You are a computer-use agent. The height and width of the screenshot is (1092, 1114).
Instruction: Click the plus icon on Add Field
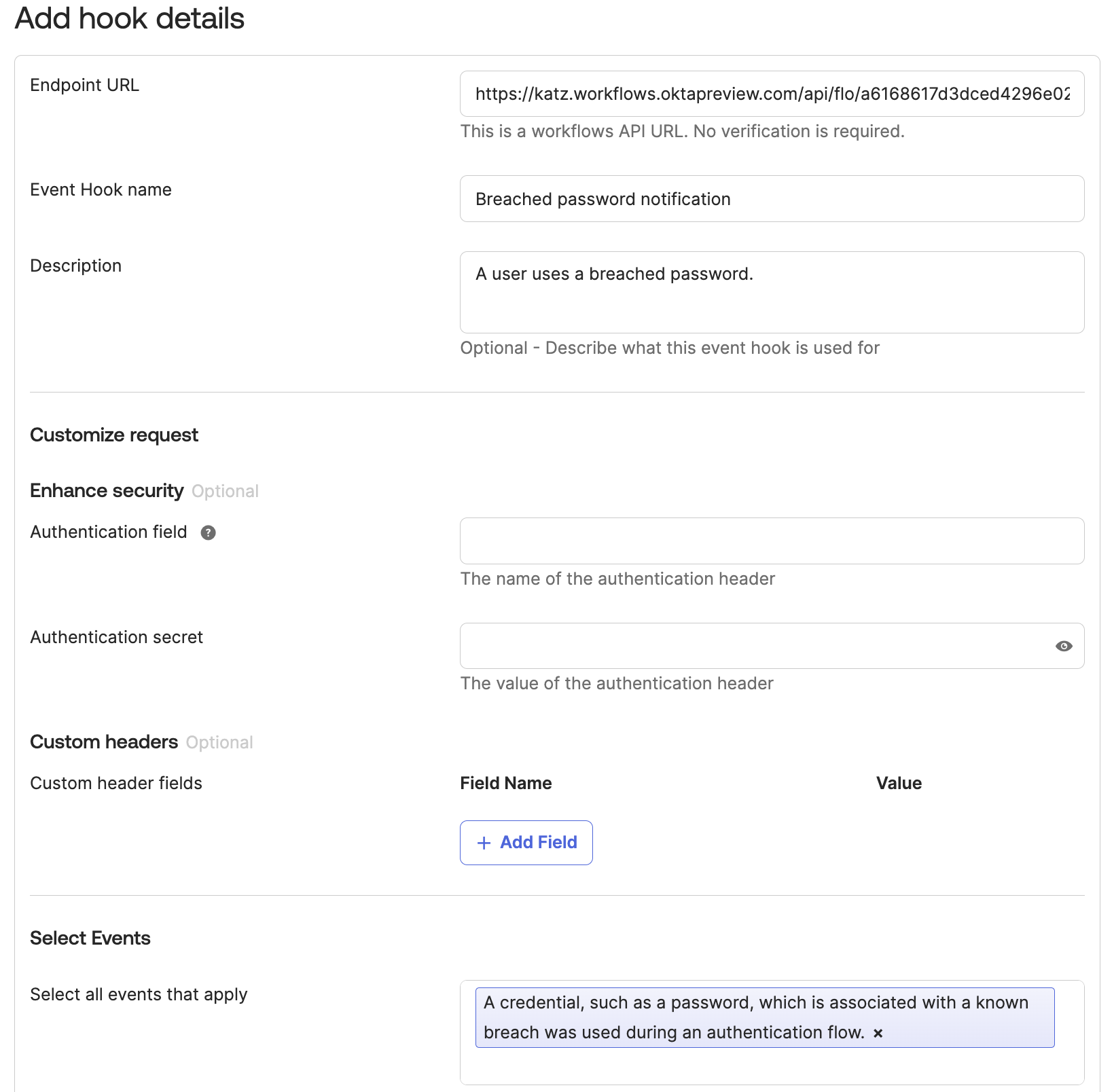(484, 842)
